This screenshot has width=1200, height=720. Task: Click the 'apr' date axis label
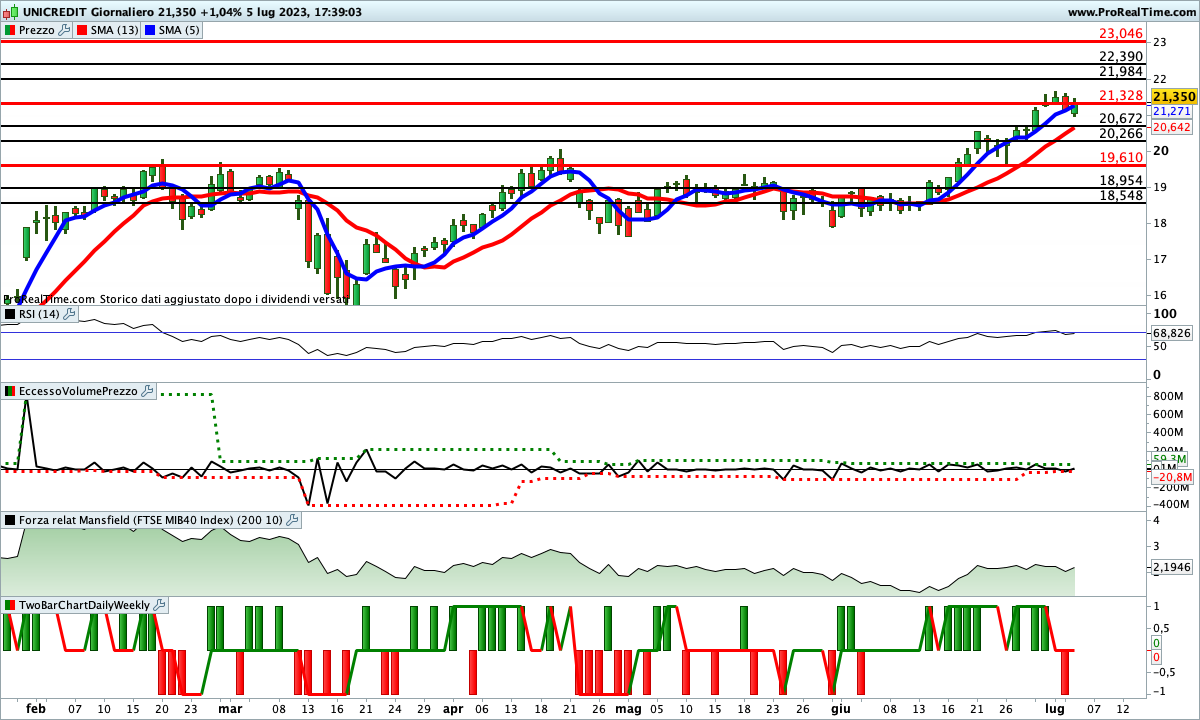453,709
